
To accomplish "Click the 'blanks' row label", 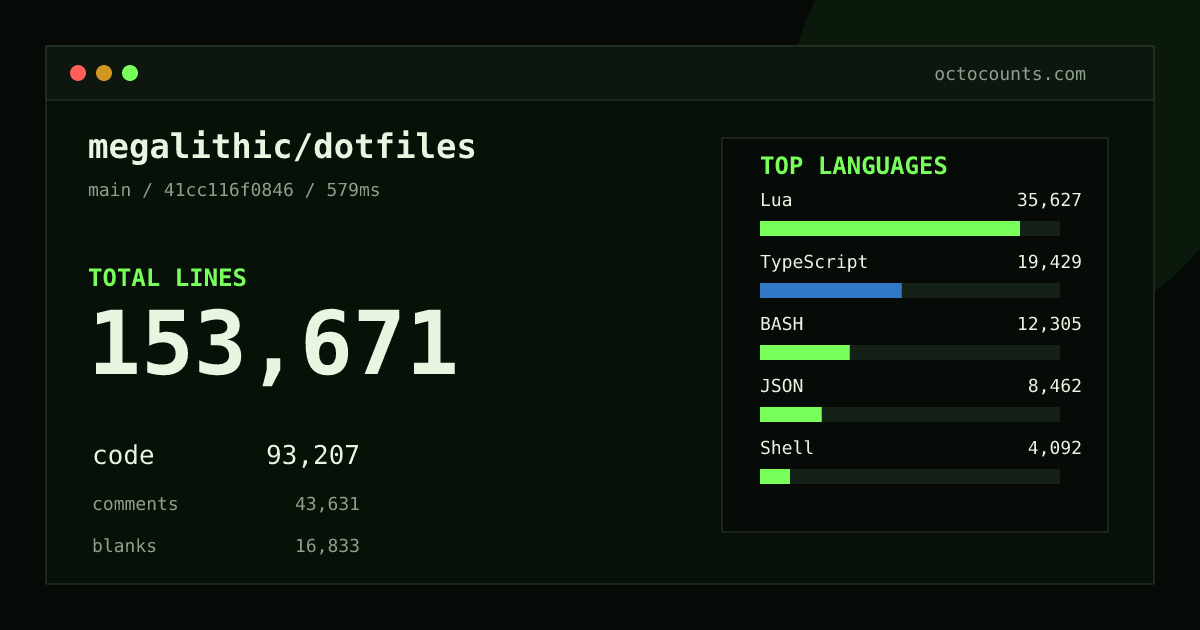I will pyautogui.click(x=124, y=546).
